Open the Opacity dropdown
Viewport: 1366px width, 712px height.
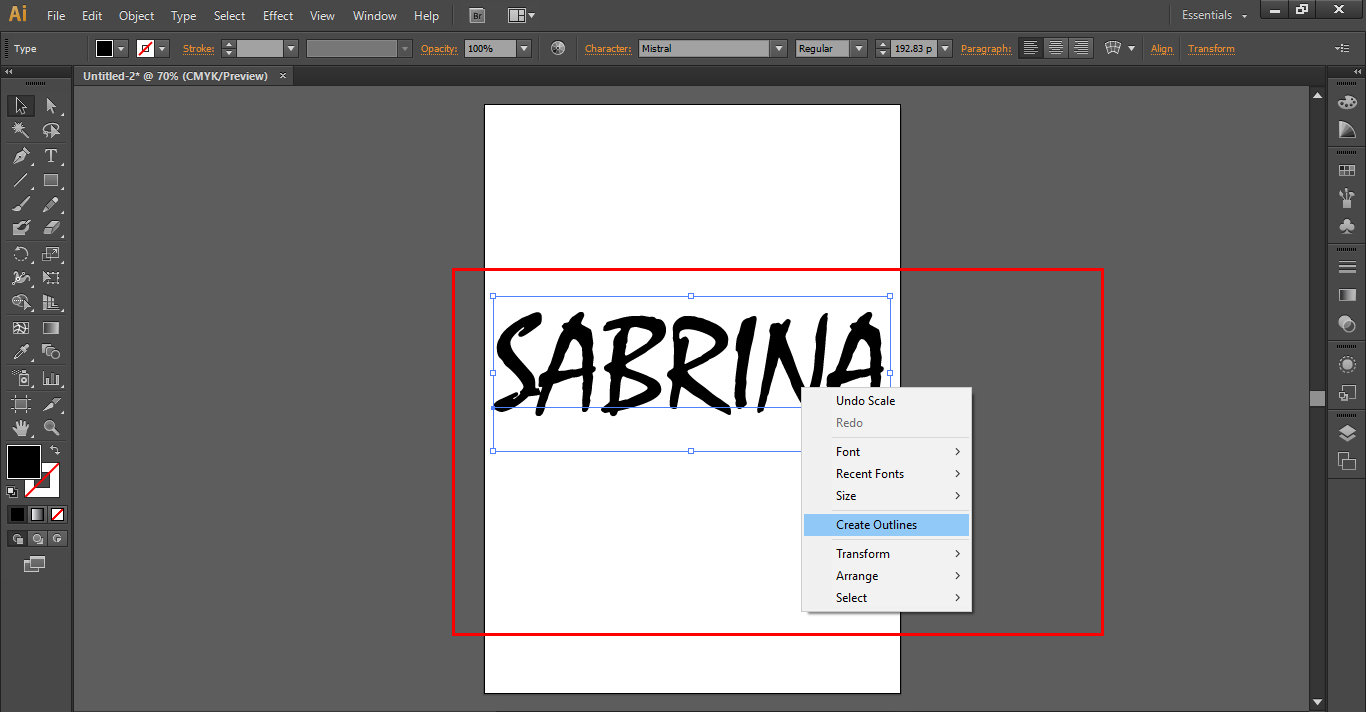point(523,48)
